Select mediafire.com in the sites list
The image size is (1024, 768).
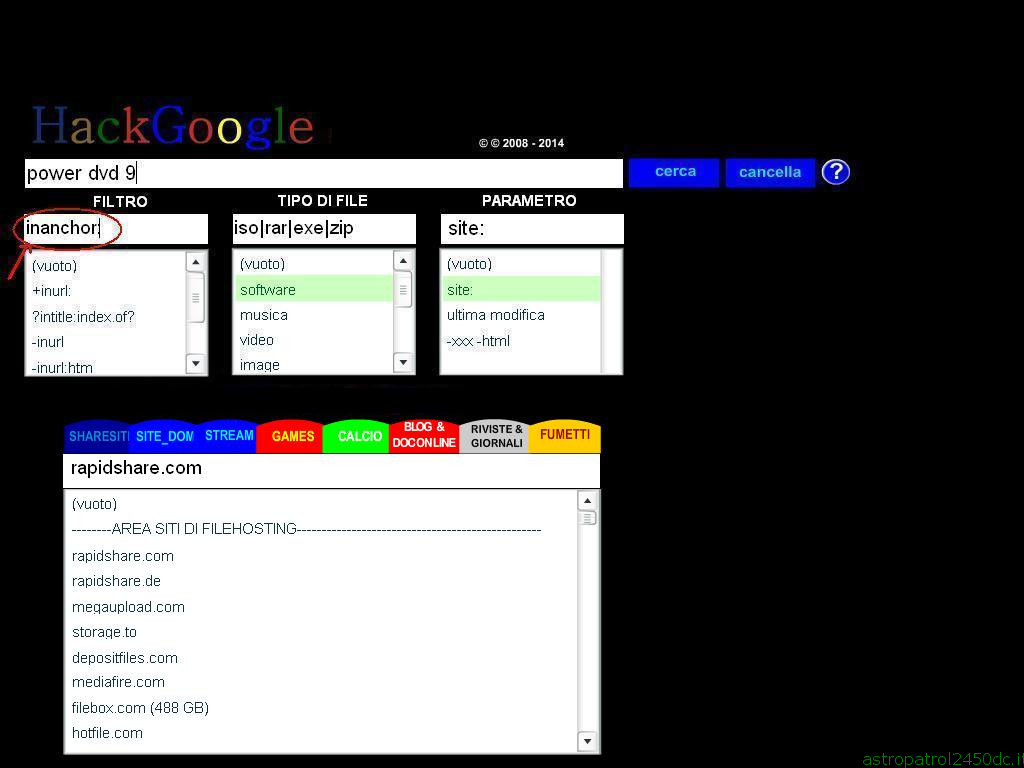click(x=118, y=682)
